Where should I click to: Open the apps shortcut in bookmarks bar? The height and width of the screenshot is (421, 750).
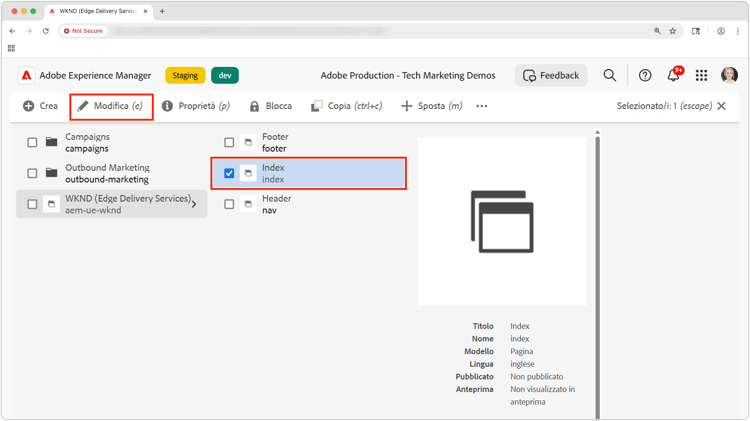click(11, 48)
